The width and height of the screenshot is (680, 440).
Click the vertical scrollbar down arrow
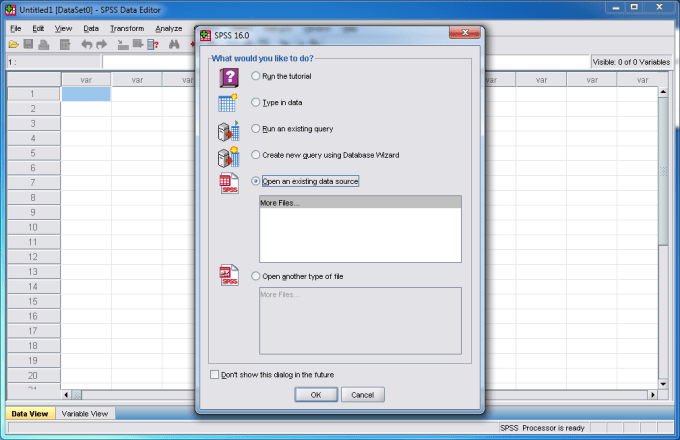coord(663,384)
